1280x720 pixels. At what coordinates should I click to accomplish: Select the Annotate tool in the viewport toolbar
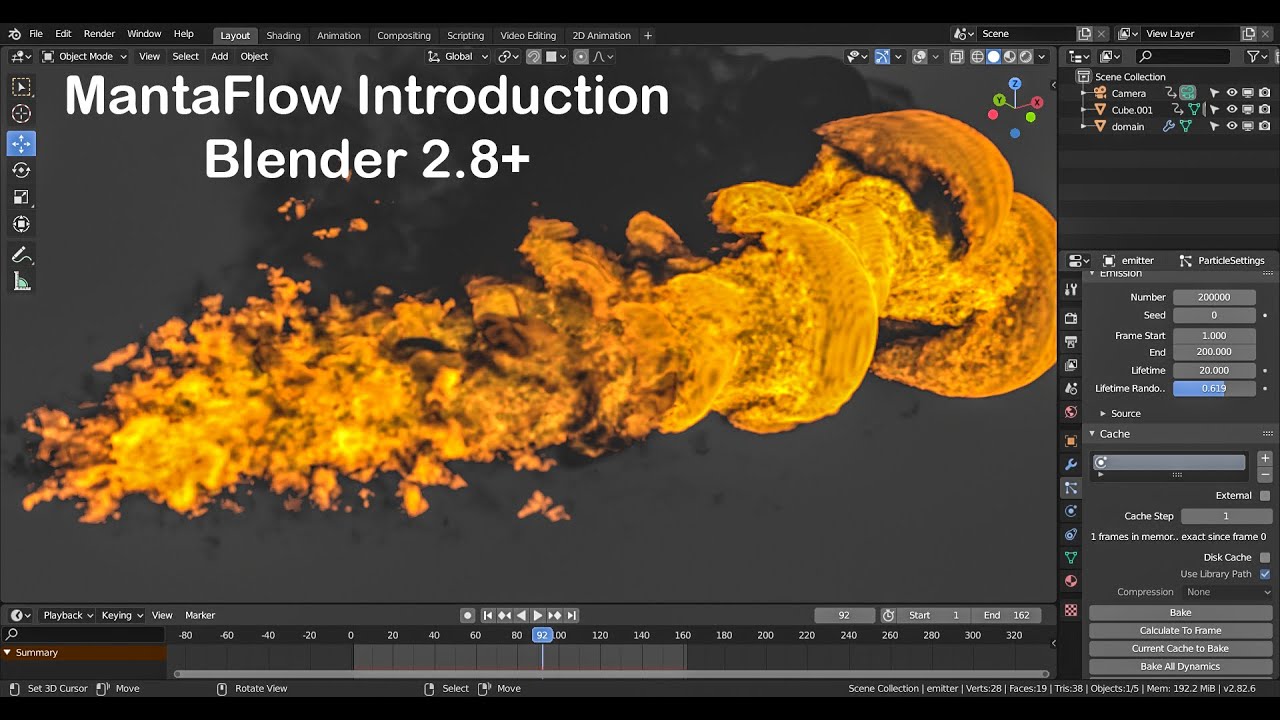tap(21, 256)
